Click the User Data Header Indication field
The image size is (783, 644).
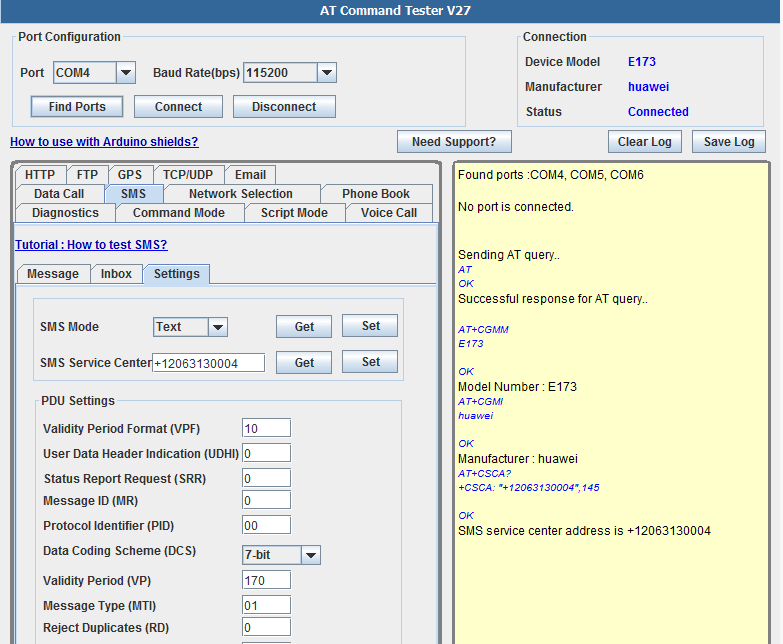pos(267,453)
